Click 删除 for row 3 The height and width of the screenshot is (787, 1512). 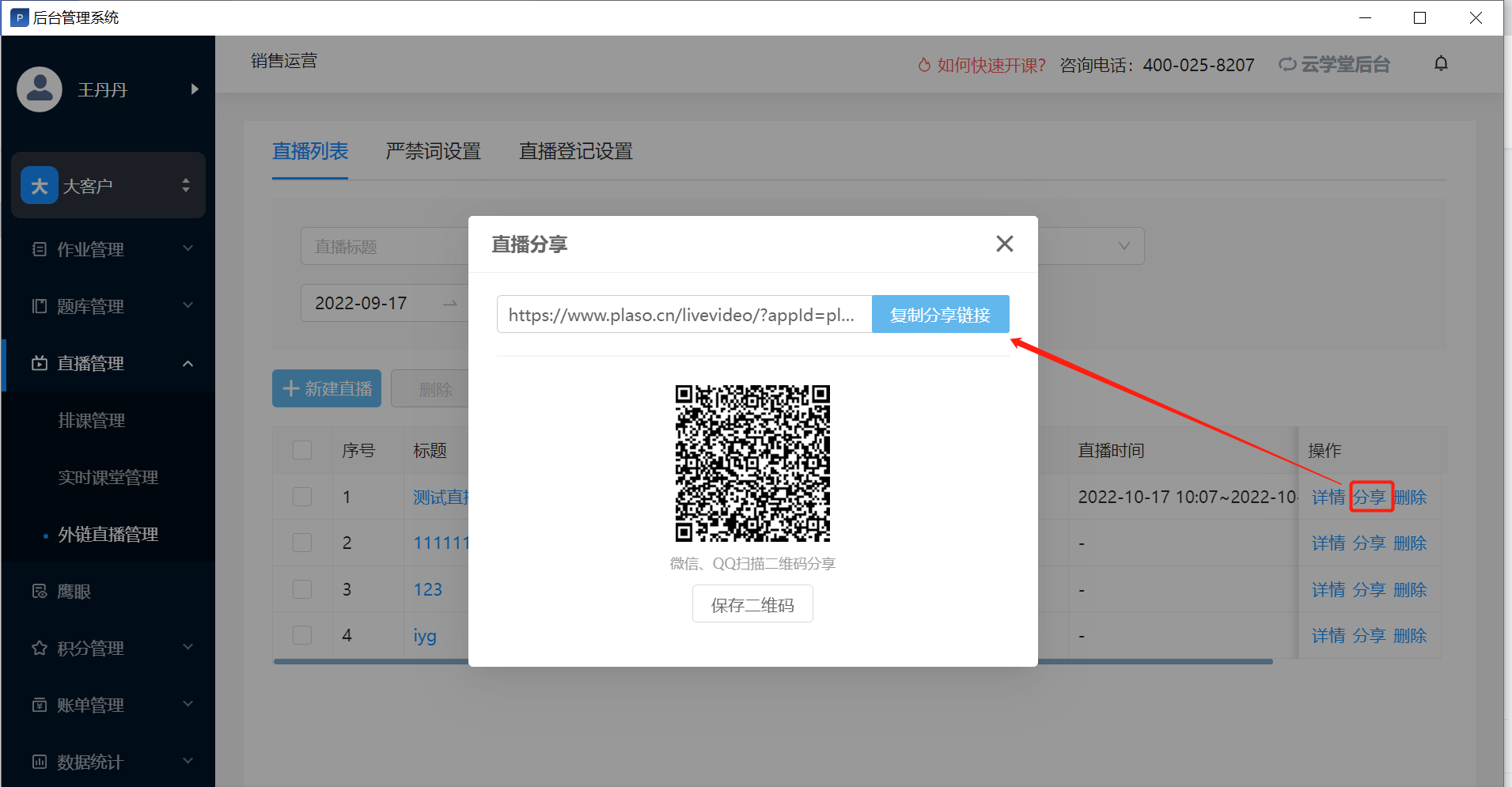coord(1410,589)
